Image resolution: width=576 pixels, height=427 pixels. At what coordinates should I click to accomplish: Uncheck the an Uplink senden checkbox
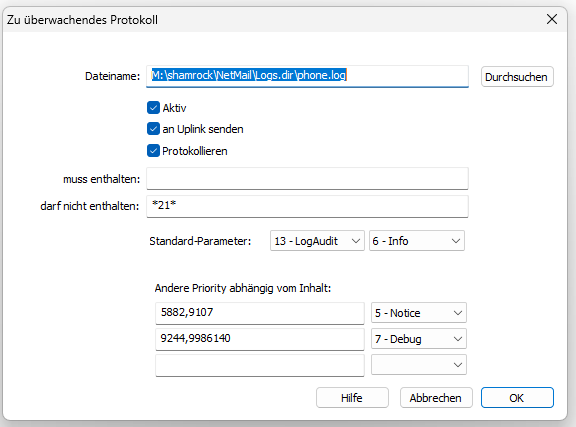point(153,129)
